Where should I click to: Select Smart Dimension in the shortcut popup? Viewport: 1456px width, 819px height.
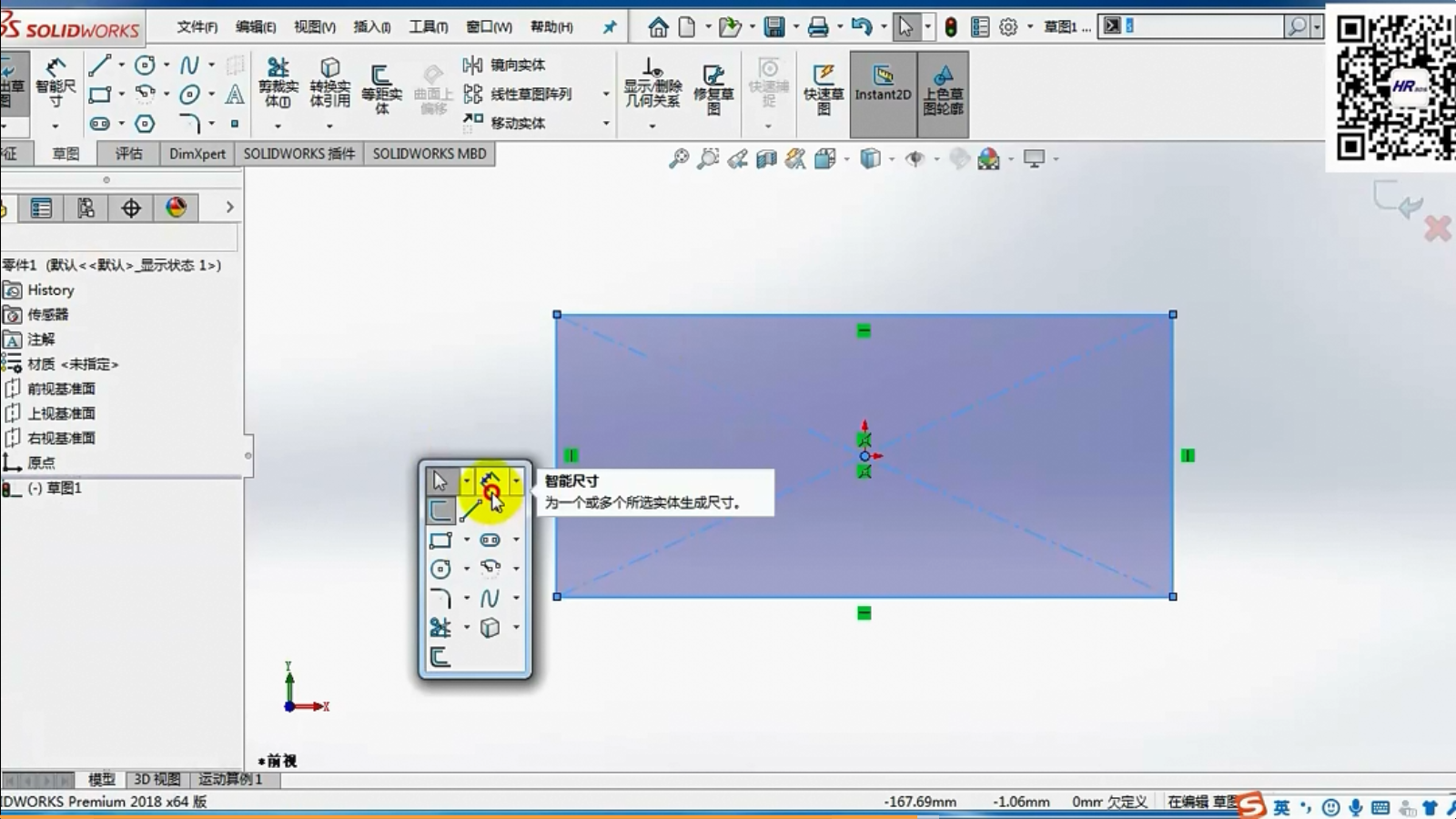(490, 481)
